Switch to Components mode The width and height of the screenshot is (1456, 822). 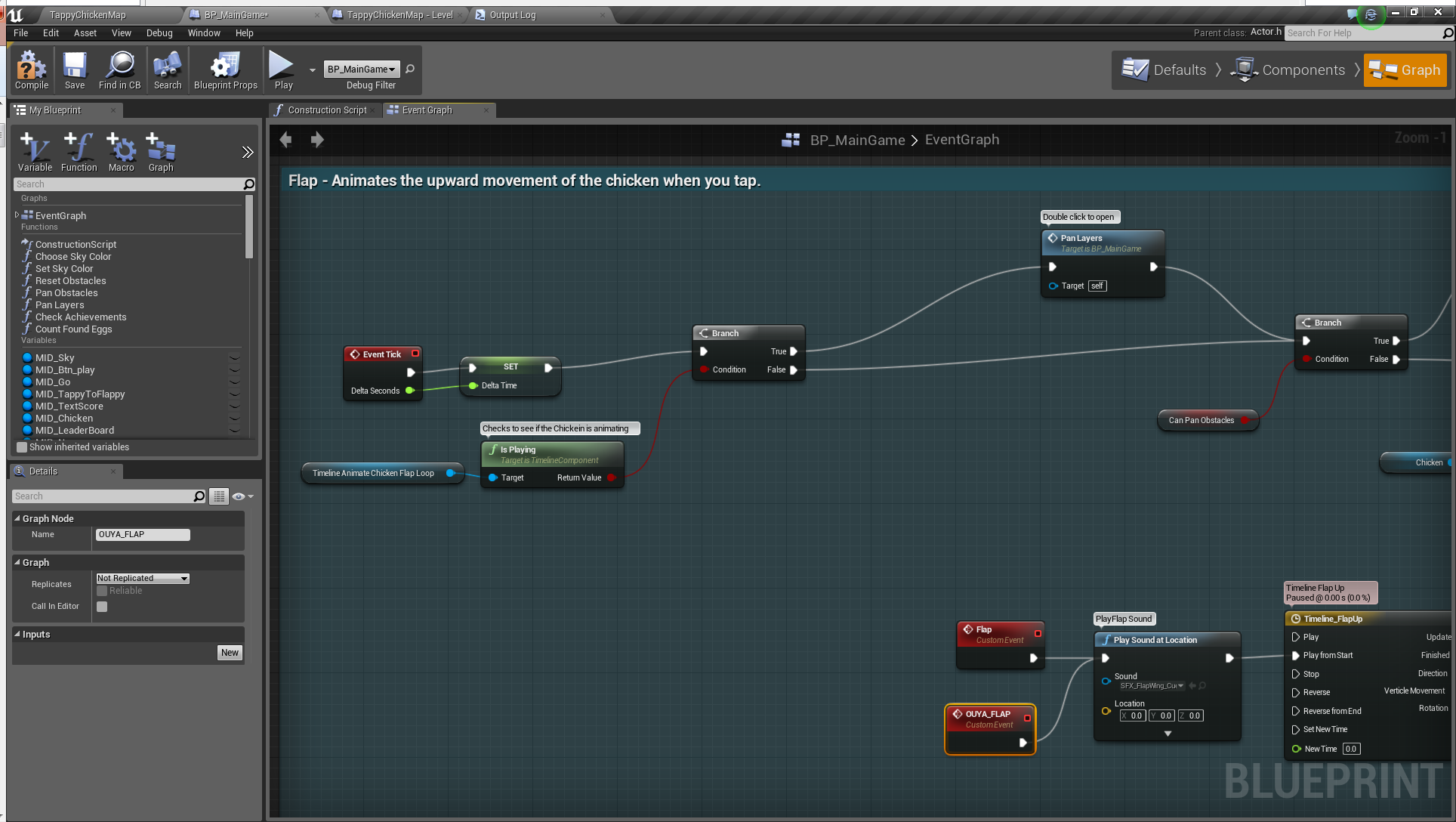point(1290,70)
